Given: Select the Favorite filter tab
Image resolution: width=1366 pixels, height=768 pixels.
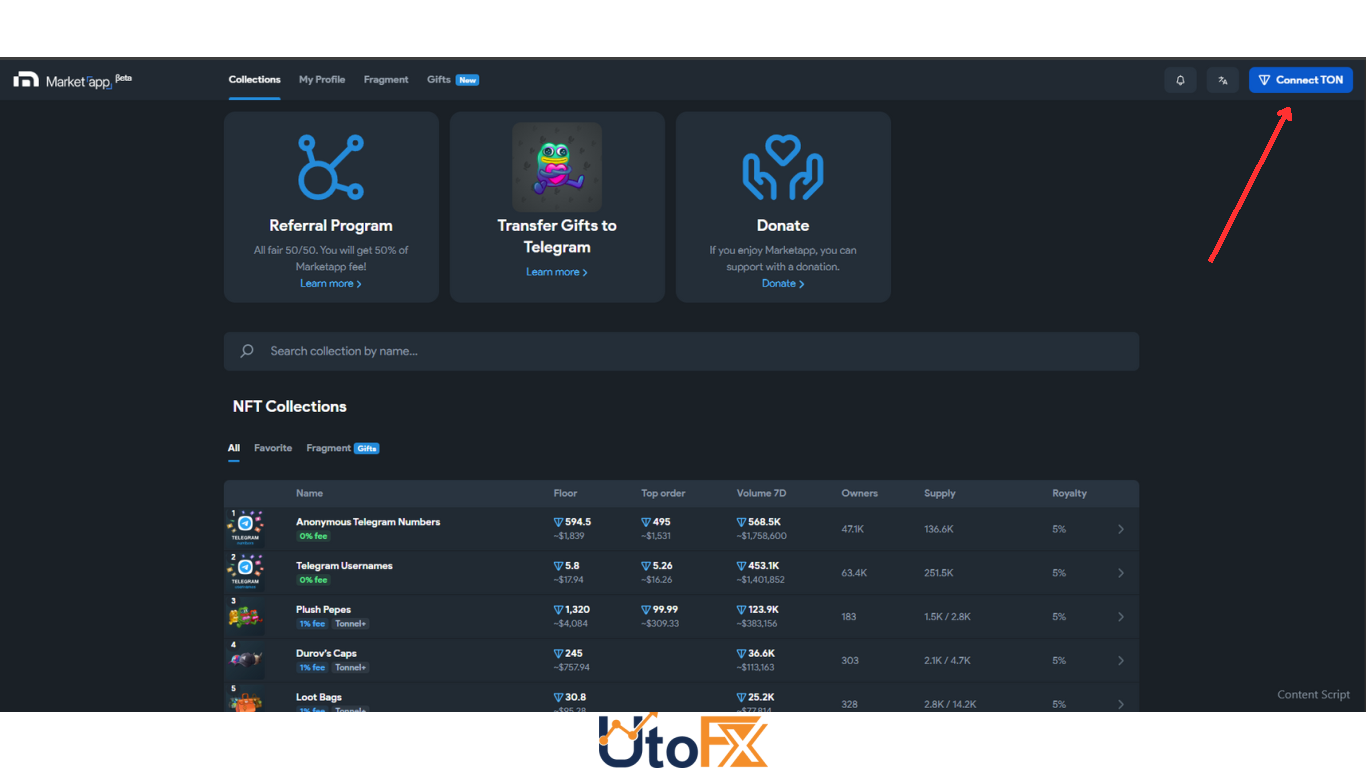Looking at the screenshot, I should point(273,448).
